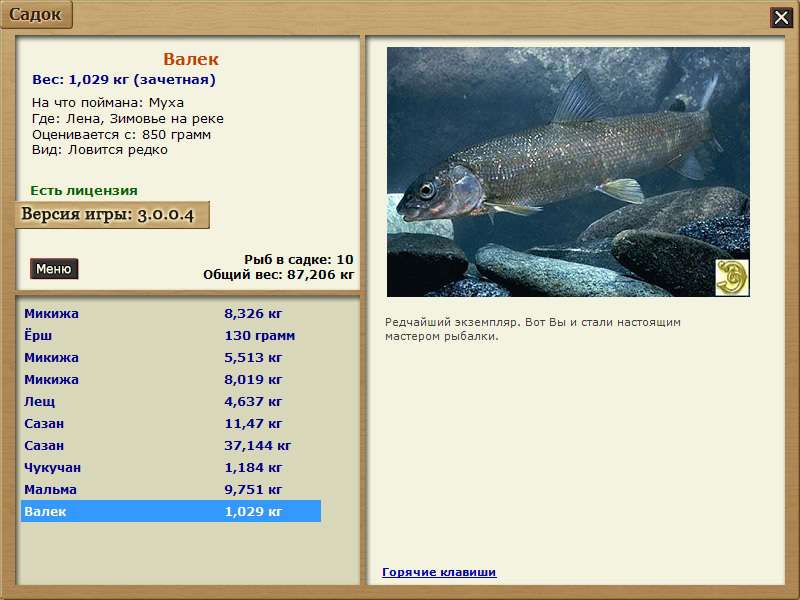Click the Садок title tab
The width and height of the screenshot is (800, 600).
[36, 14]
